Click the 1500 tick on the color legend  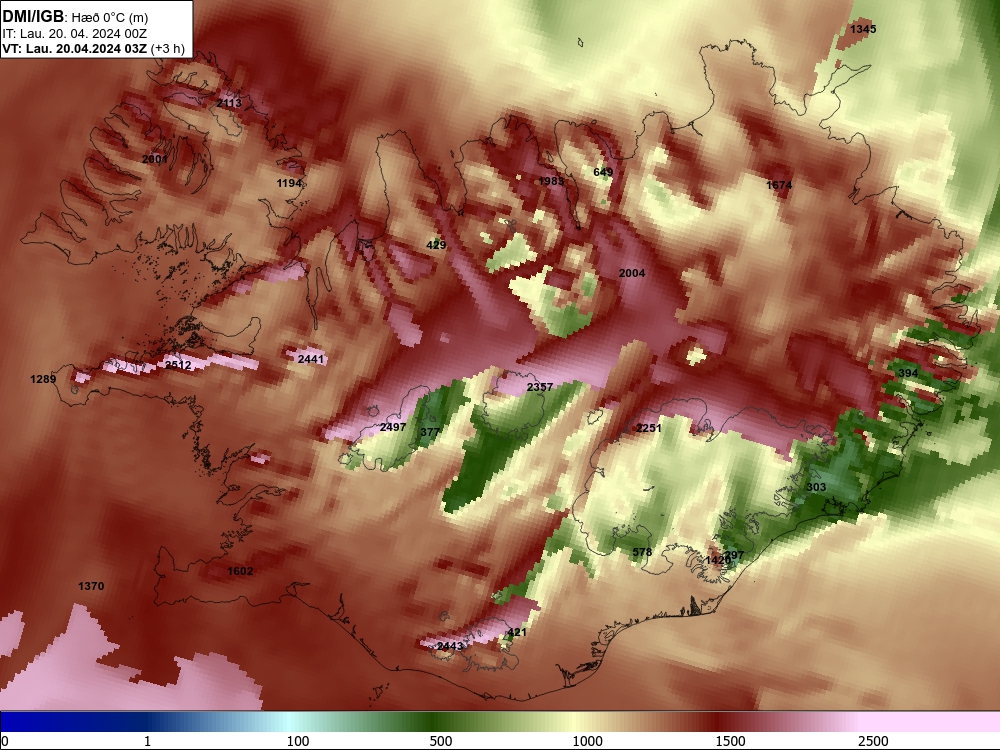[730, 741]
